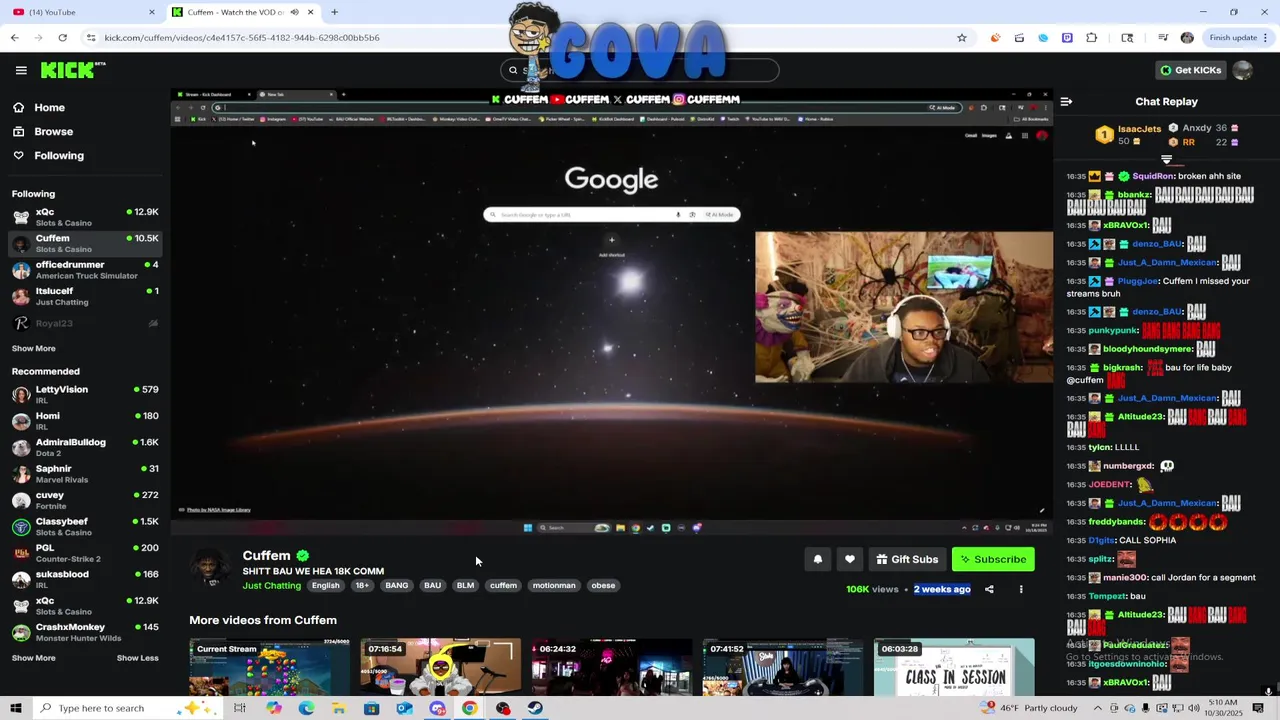The width and height of the screenshot is (1280, 720).
Task: Open followed channel officedrummer
Action: point(85,270)
